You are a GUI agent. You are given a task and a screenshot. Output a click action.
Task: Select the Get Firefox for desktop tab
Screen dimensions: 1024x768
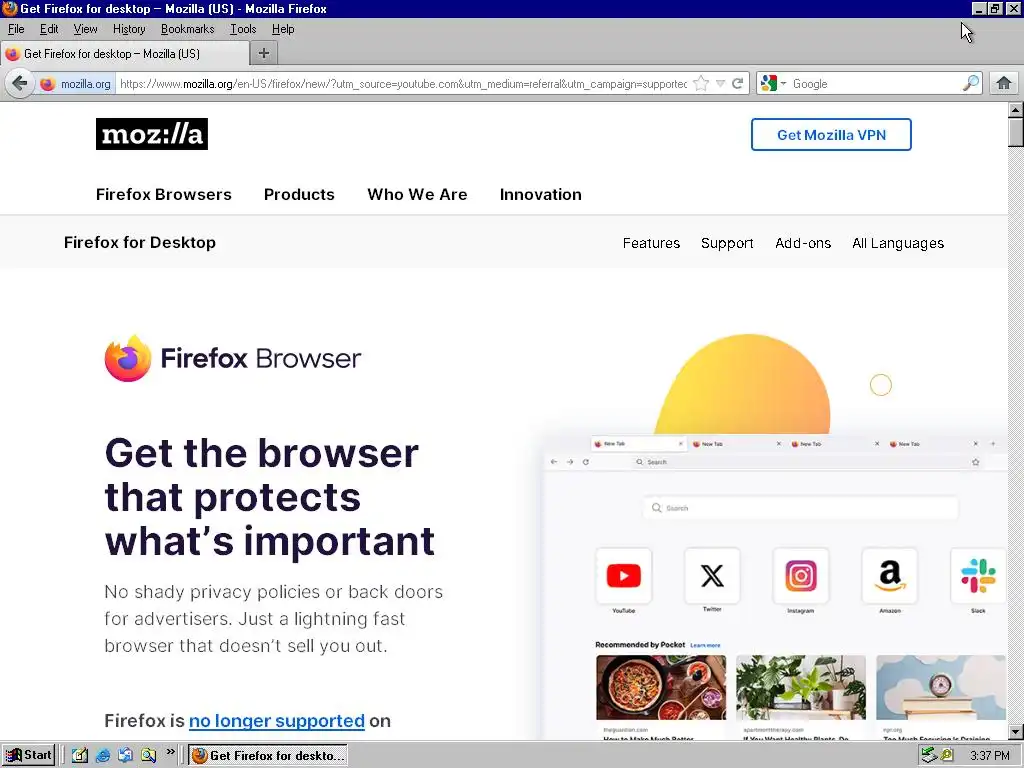click(x=124, y=54)
